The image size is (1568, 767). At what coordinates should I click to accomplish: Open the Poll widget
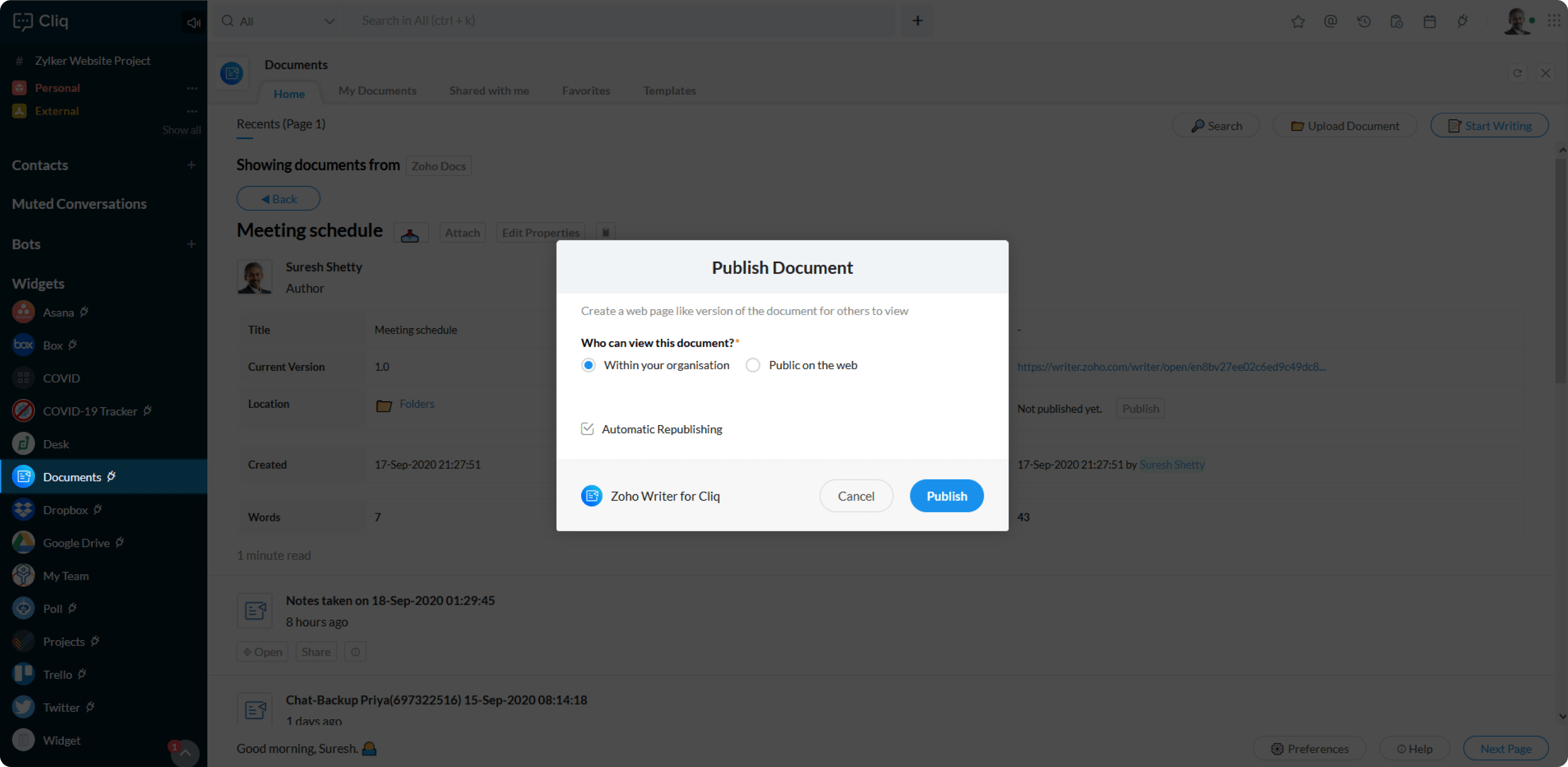click(53, 609)
